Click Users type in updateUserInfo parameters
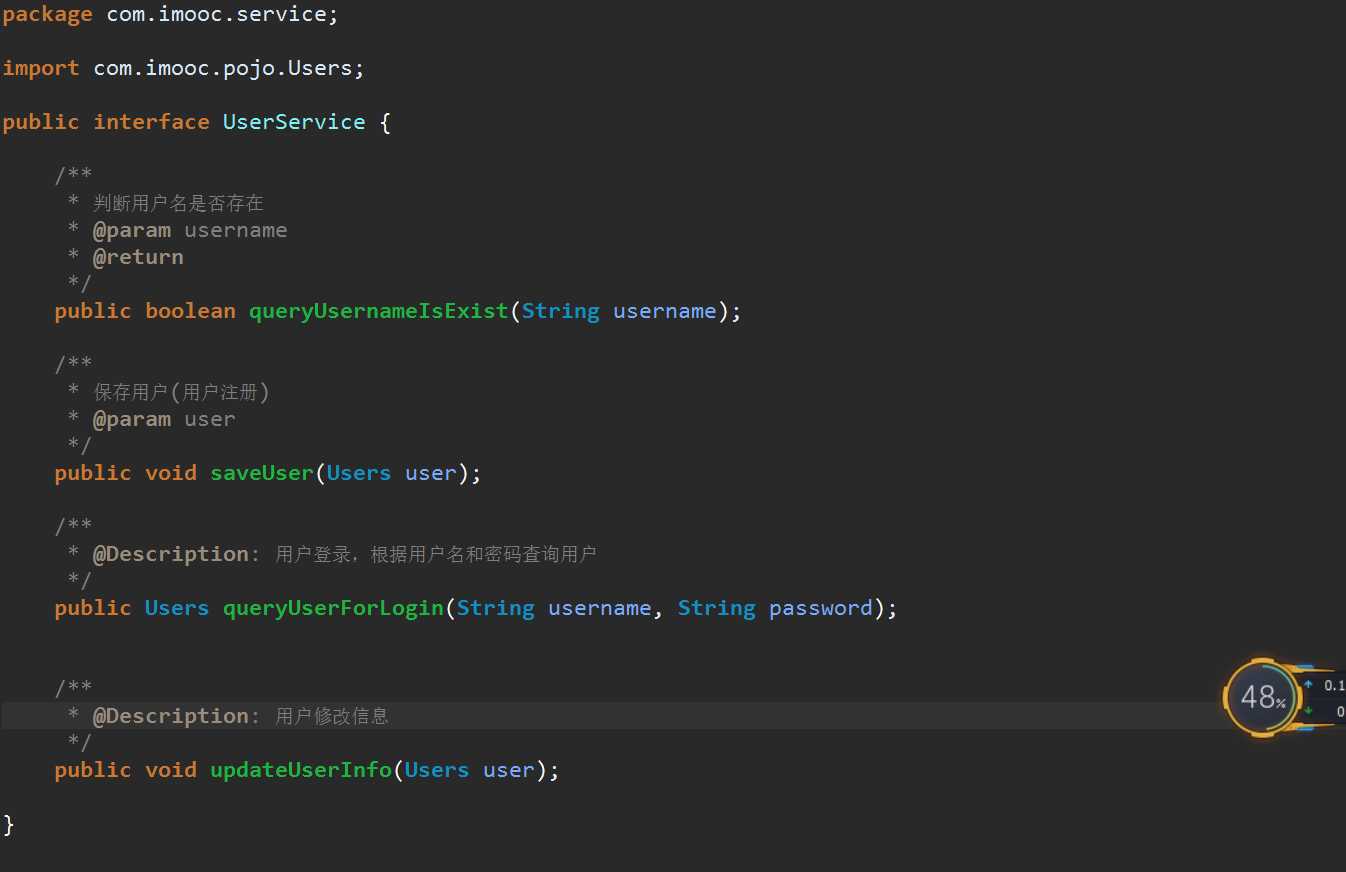This screenshot has height=872, width=1346. 437,770
